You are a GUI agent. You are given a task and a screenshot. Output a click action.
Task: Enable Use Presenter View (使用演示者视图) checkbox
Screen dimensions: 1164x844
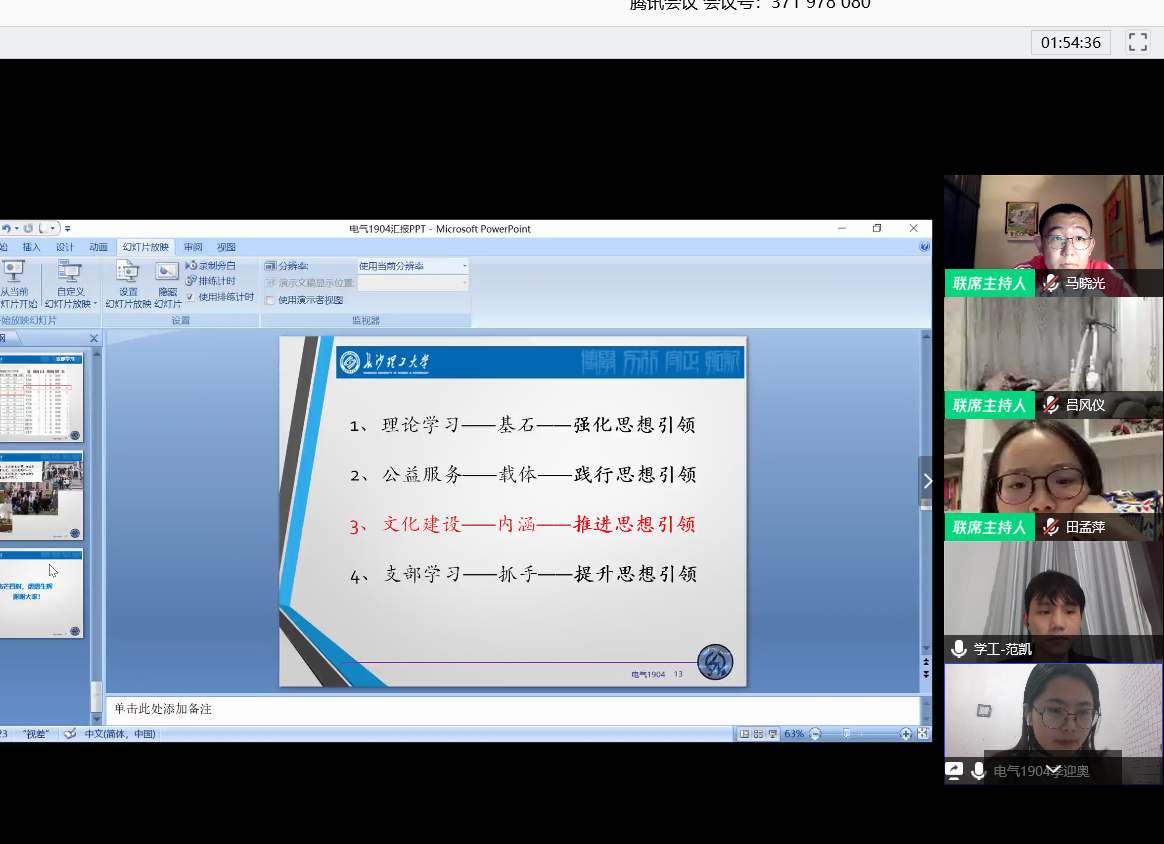pos(270,300)
